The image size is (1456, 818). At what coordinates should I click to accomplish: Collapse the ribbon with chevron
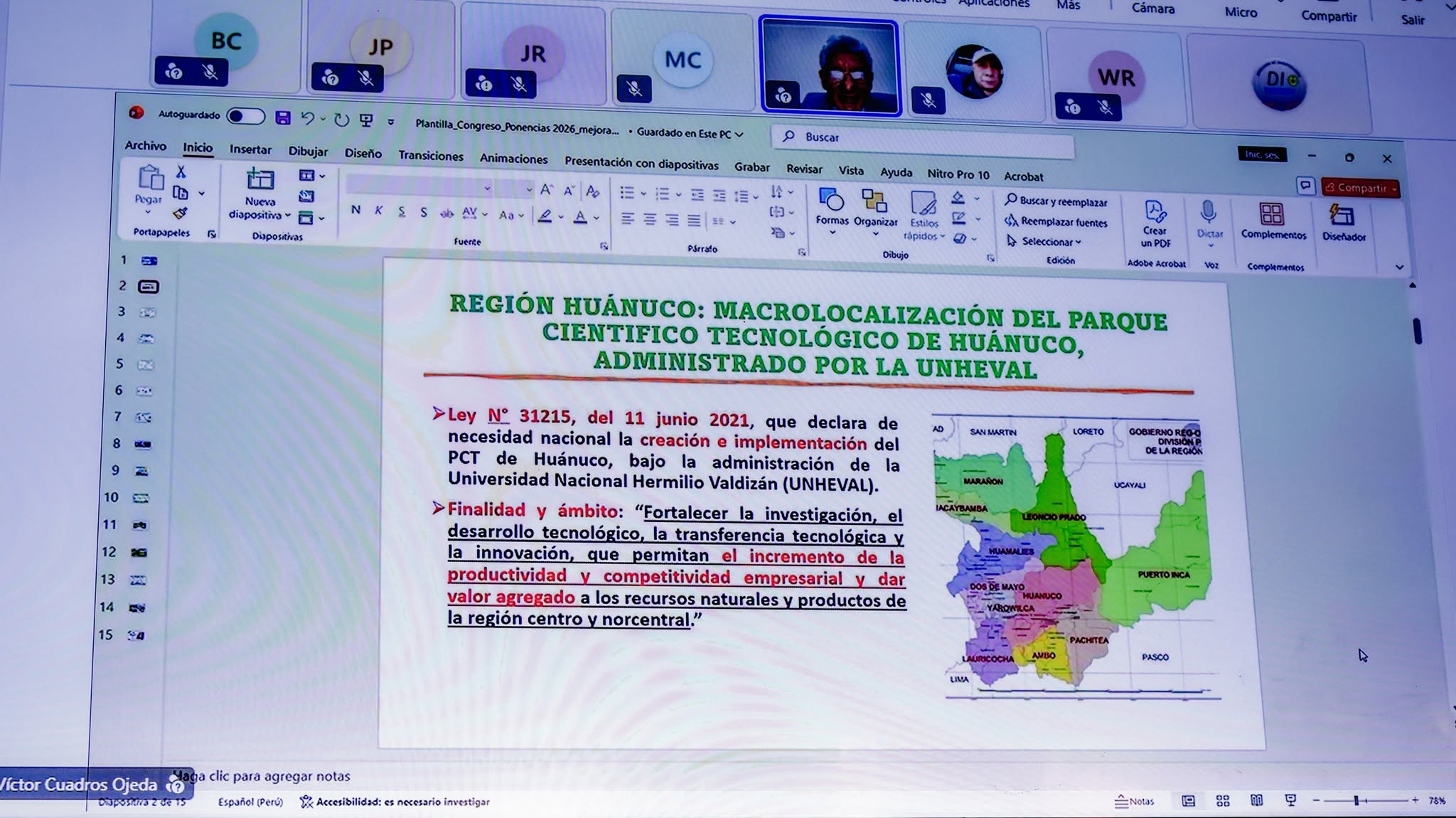click(1399, 267)
